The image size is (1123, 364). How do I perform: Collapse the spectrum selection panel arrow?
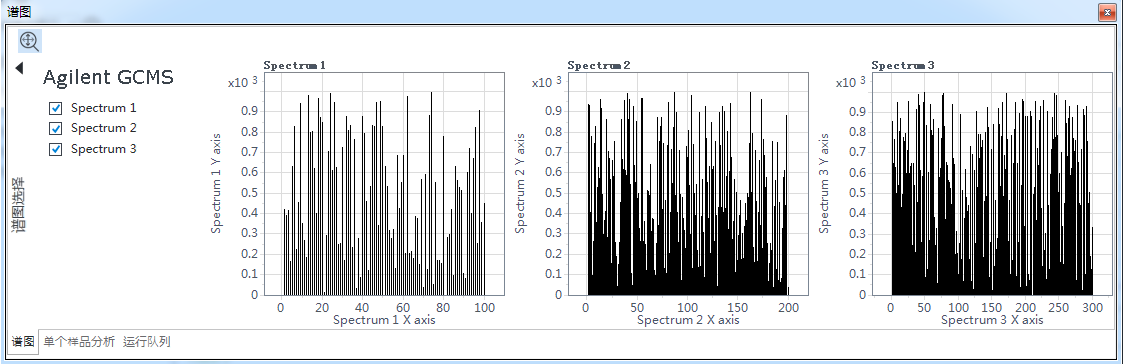coord(19,68)
